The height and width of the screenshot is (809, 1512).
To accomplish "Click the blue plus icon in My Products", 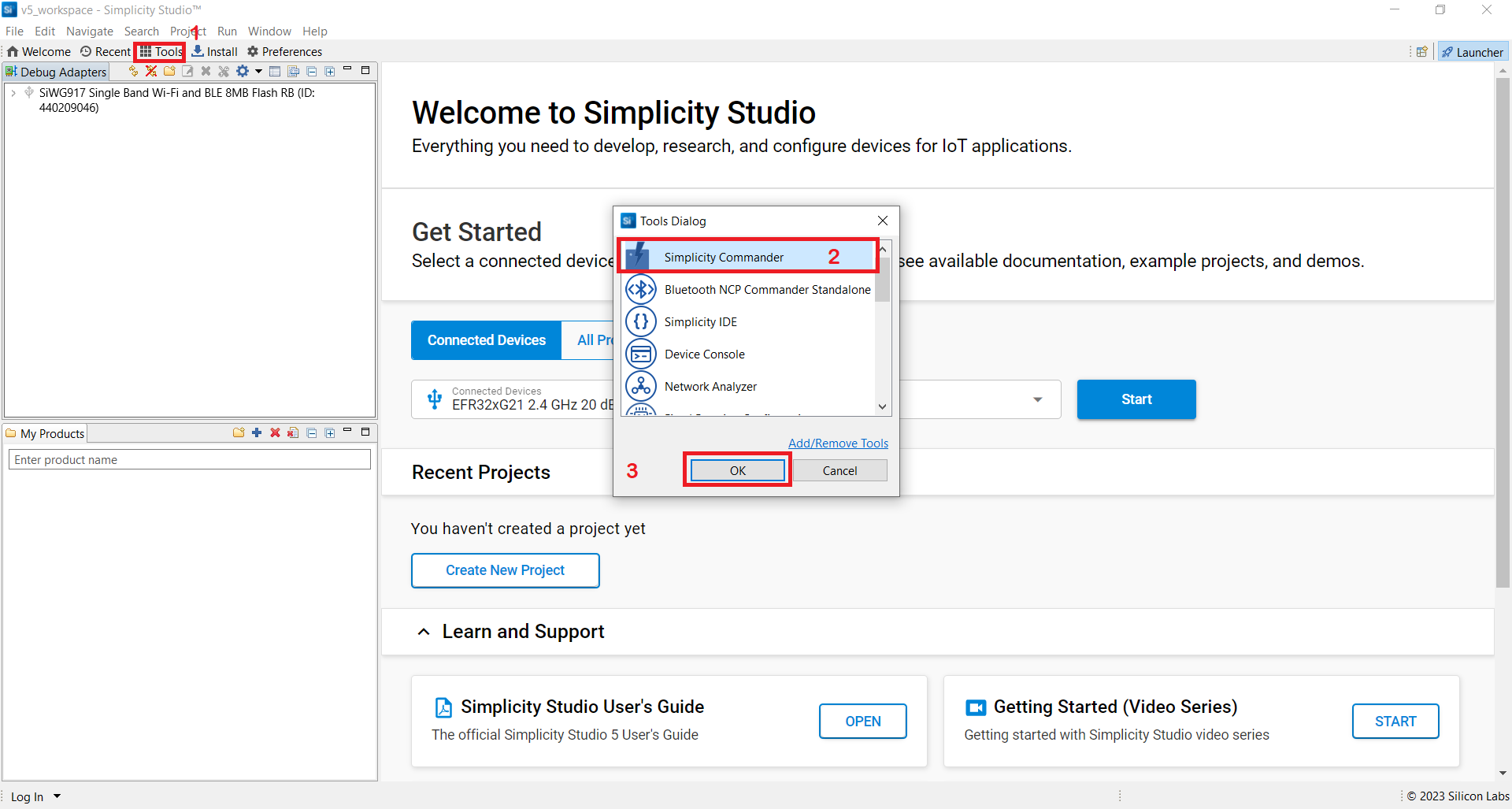I will (x=257, y=433).
